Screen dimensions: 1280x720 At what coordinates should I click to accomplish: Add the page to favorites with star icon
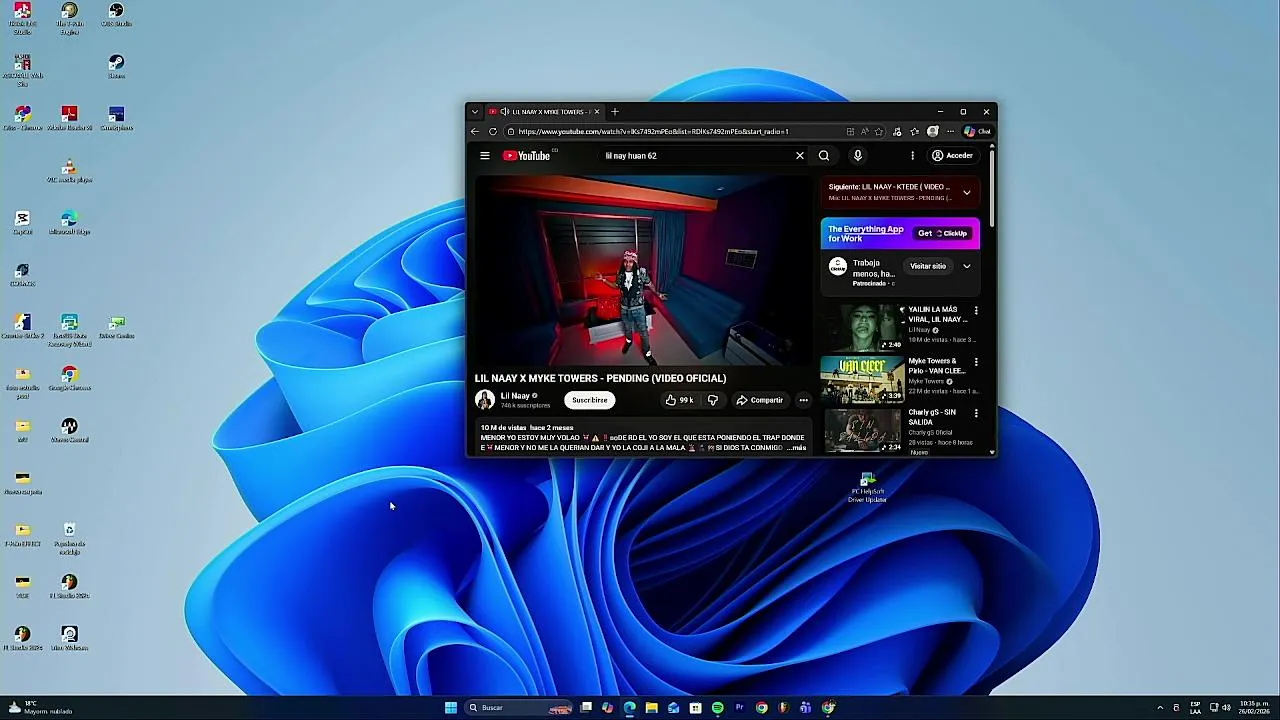(x=879, y=132)
